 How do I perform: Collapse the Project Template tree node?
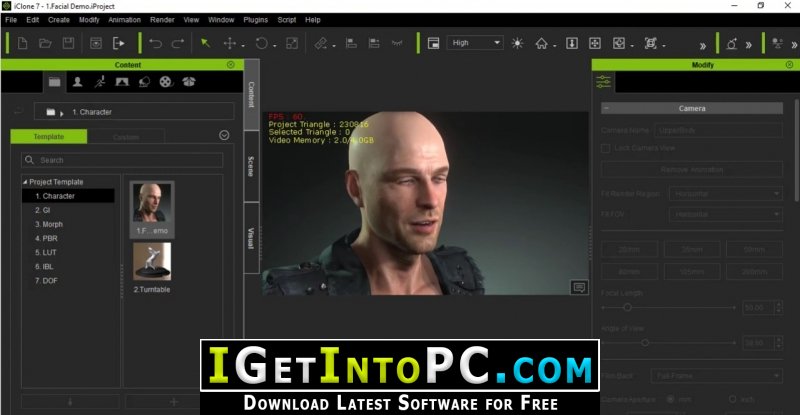point(25,182)
